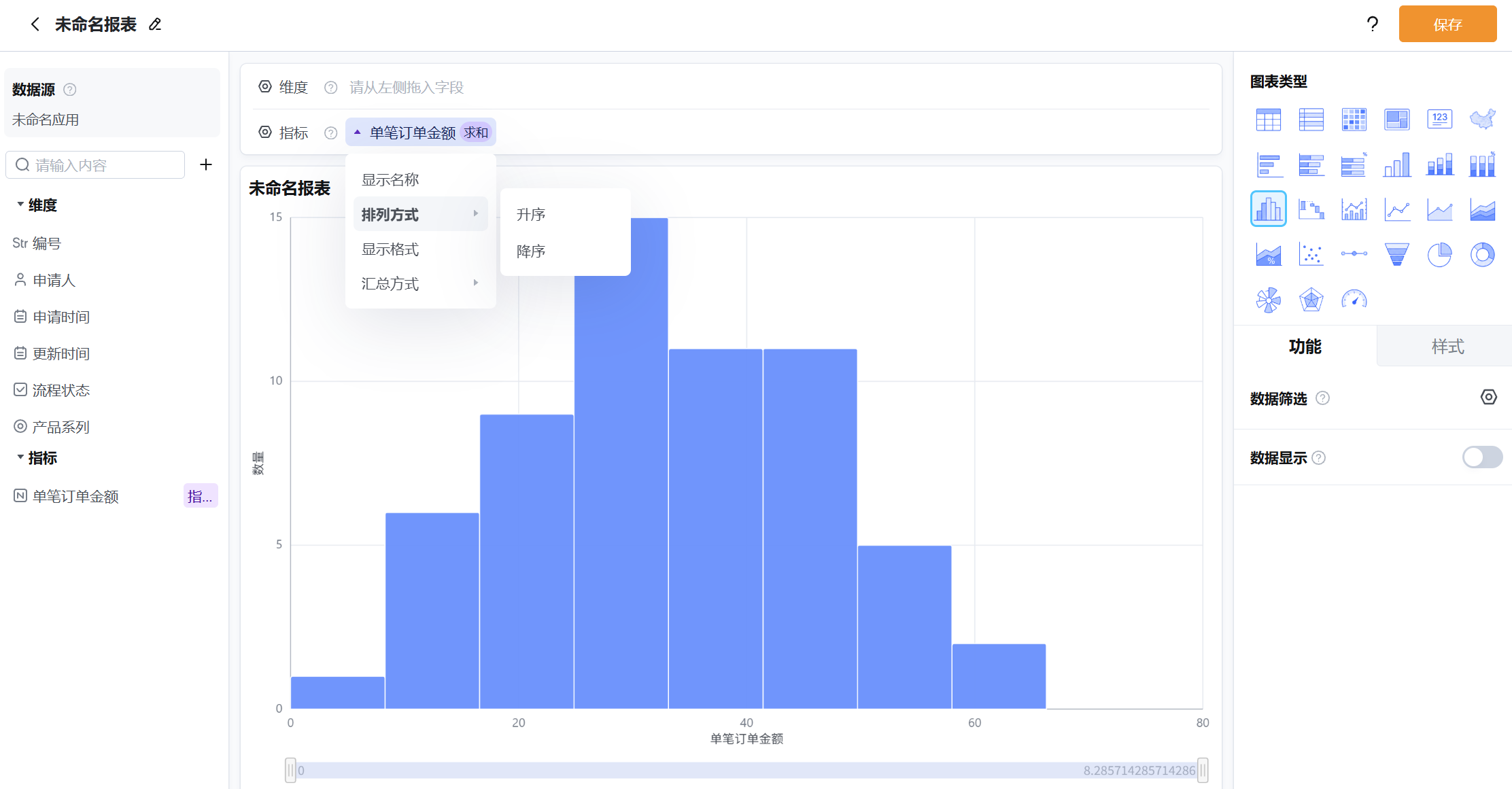This screenshot has width=1512, height=789.
Task: Click the 维度 drop area placeholder text
Action: (406, 87)
